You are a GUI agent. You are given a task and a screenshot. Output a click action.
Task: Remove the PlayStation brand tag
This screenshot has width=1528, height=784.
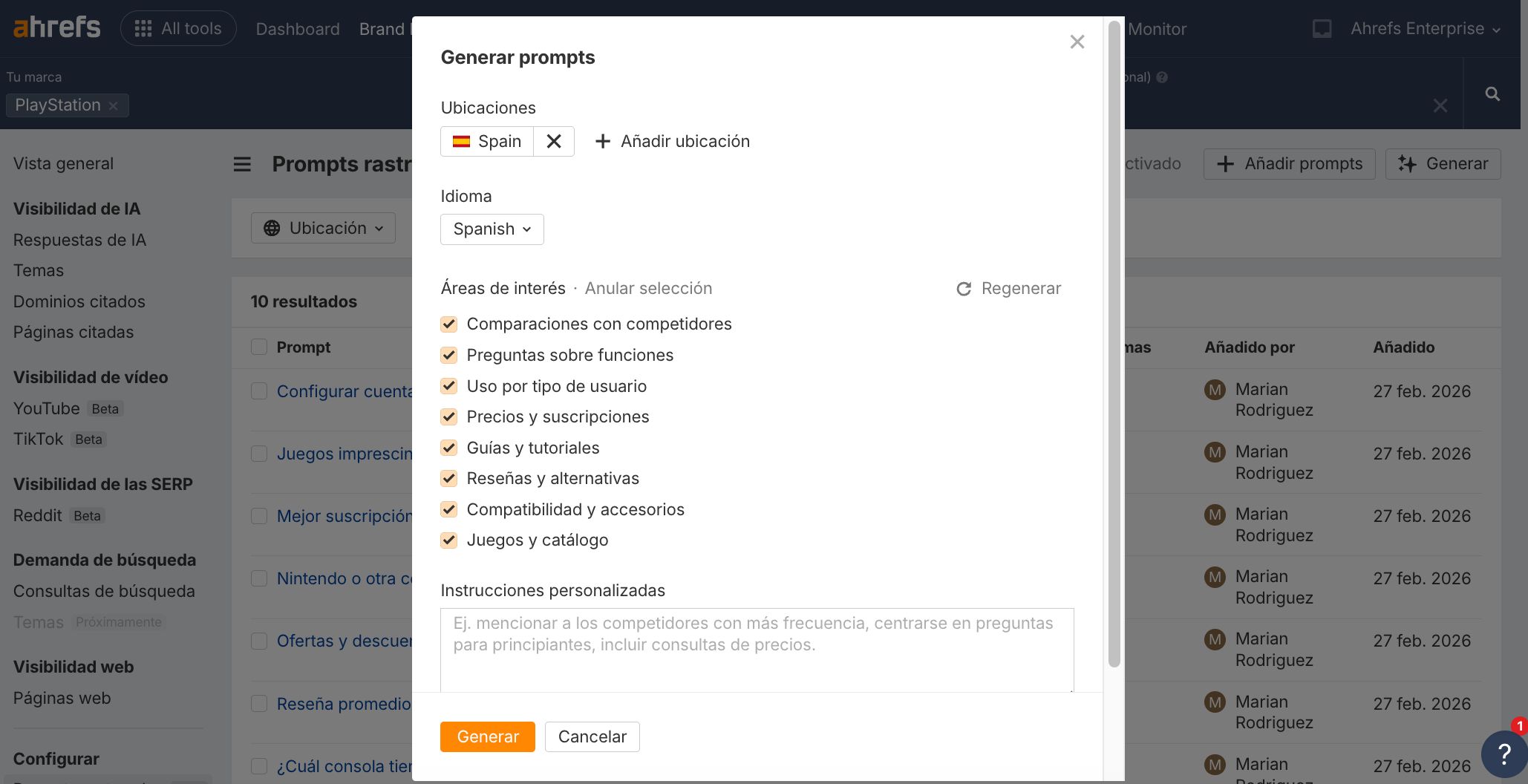(x=114, y=105)
